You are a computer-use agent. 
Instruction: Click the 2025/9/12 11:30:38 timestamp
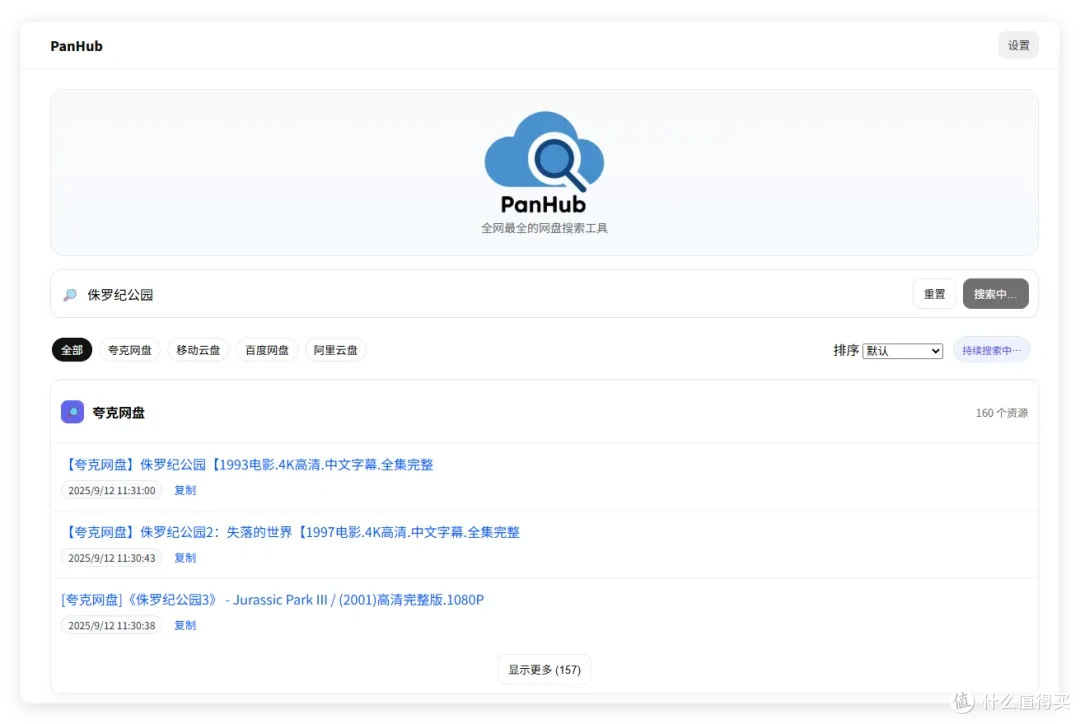112,625
